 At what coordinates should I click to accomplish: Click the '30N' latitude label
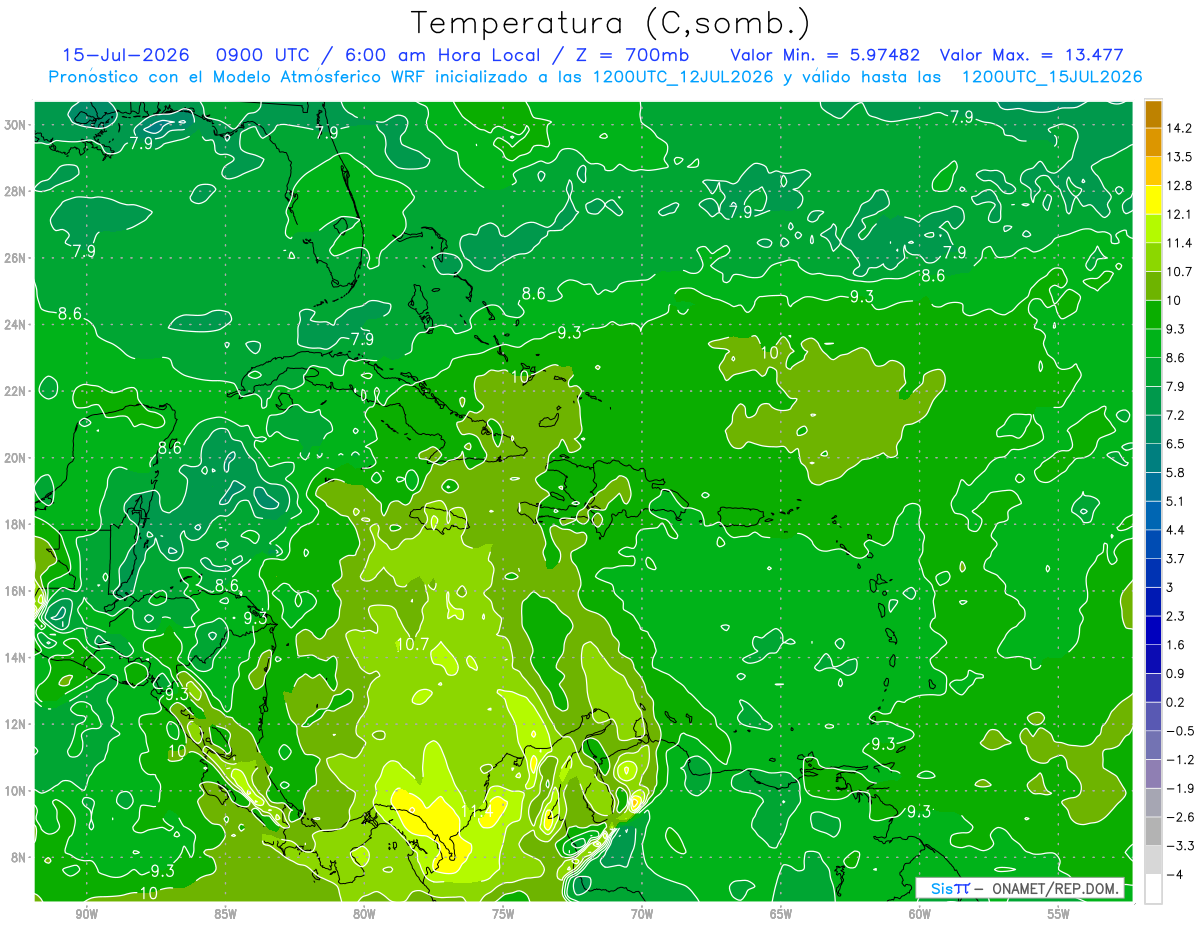click(x=15, y=124)
